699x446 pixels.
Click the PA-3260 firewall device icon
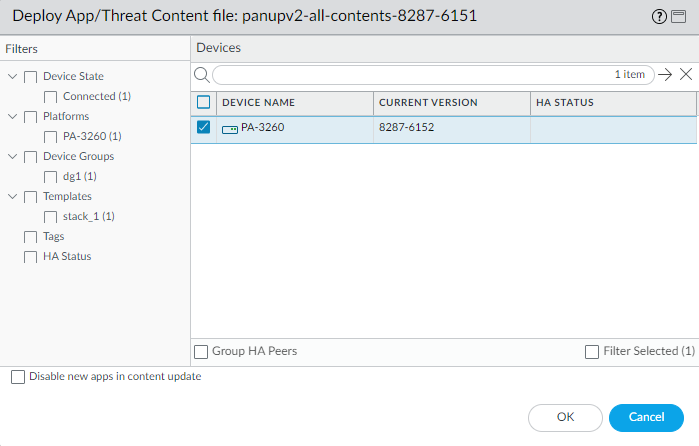(x=230, y=129)
